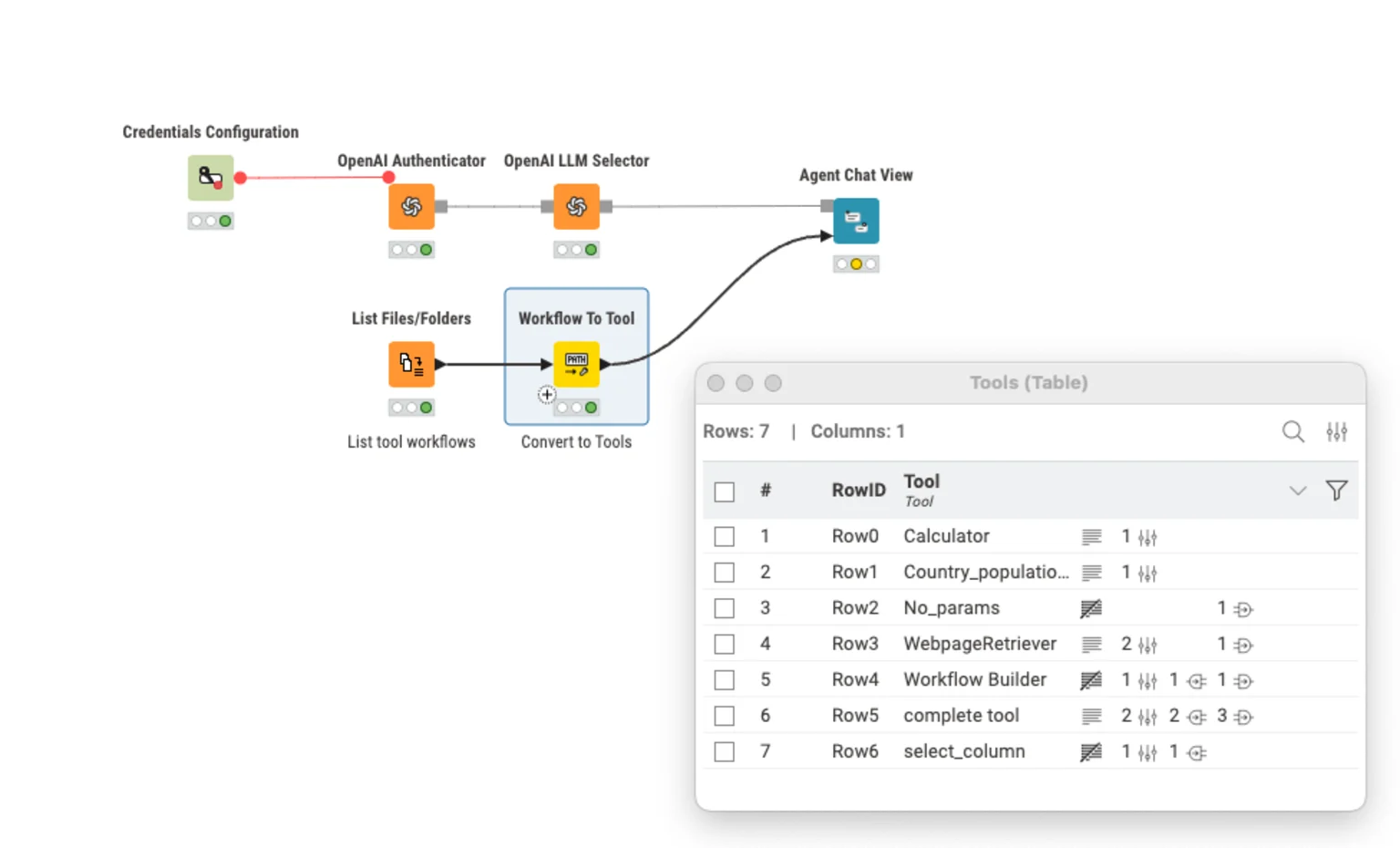Select the yellow Workflow To Tool node icon
The image size is (1400, 848).
[x=576, y=363]
